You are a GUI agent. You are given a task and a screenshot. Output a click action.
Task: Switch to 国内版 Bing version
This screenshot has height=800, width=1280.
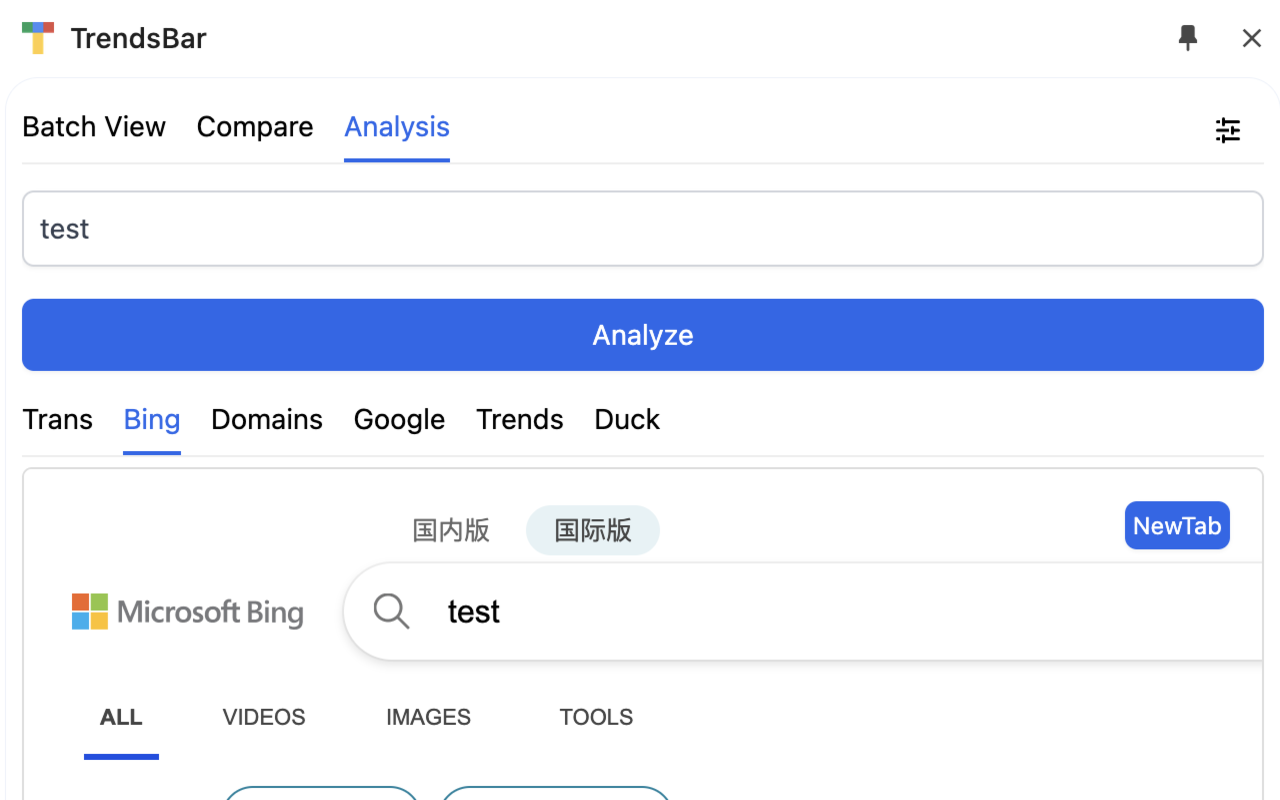[451, 530]
